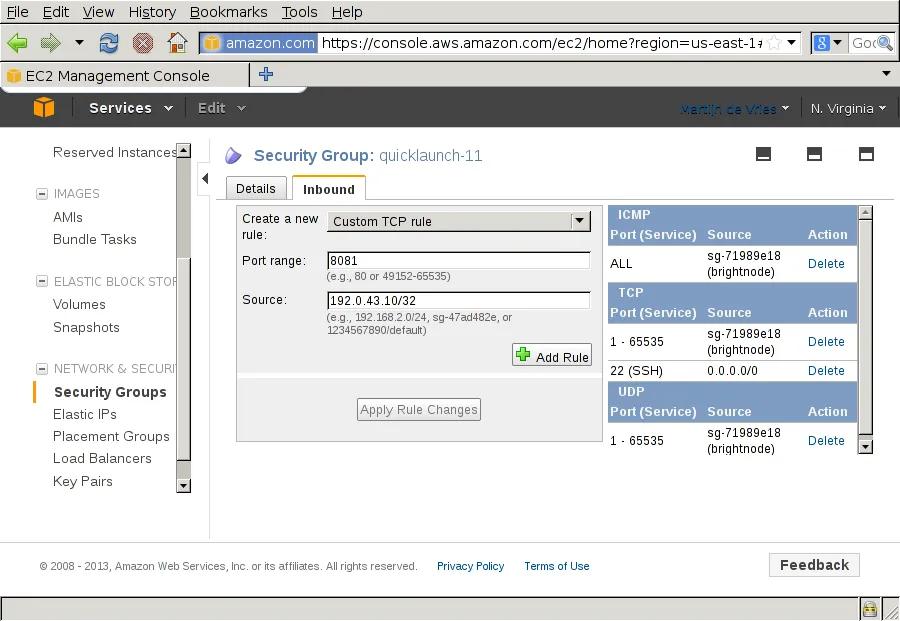Collapse the ELASTIC BLOCK STORE section
Viewport: 900px width, 621px height.
point(42,281)
